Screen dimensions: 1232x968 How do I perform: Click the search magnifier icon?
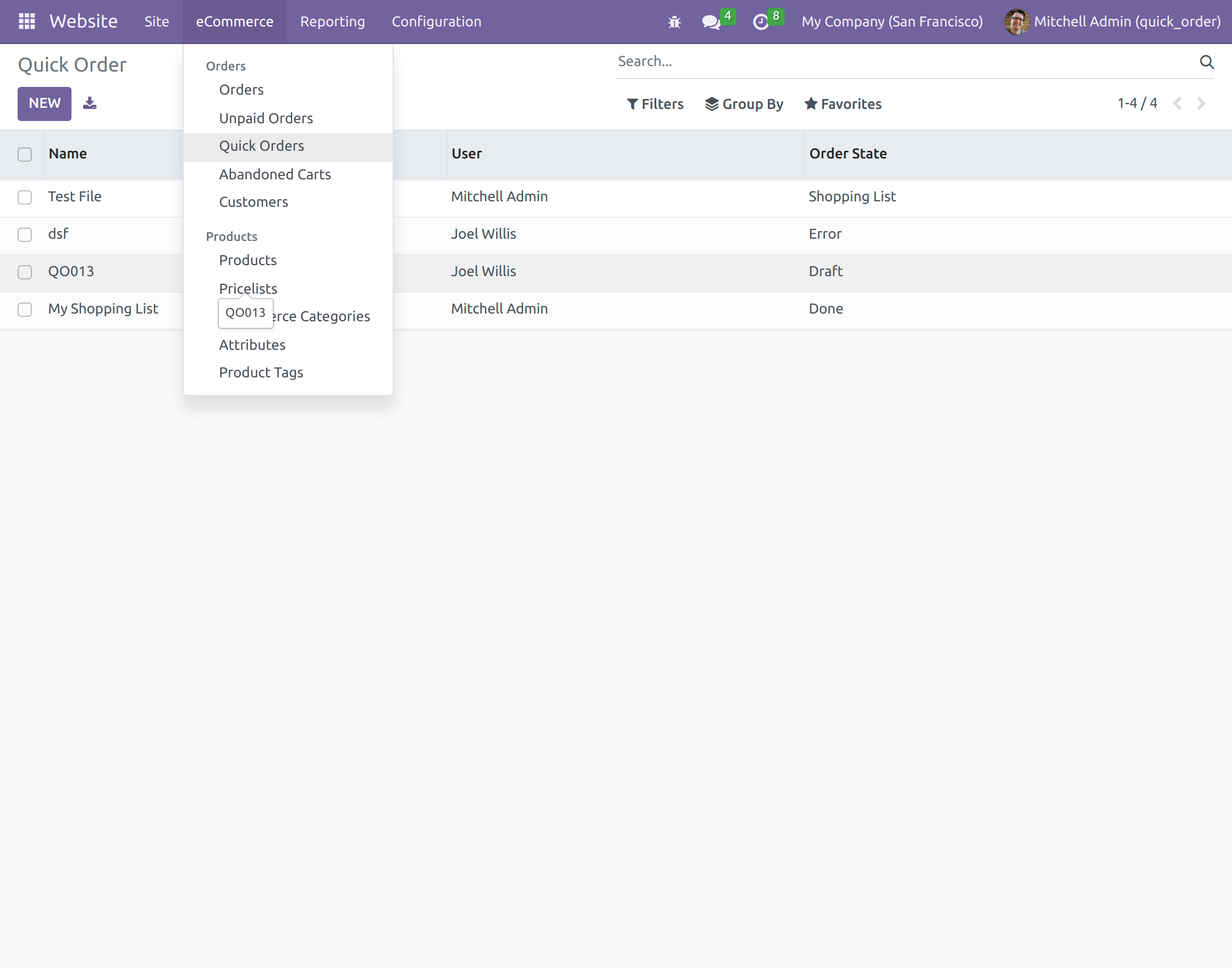tap(1206, 62)
